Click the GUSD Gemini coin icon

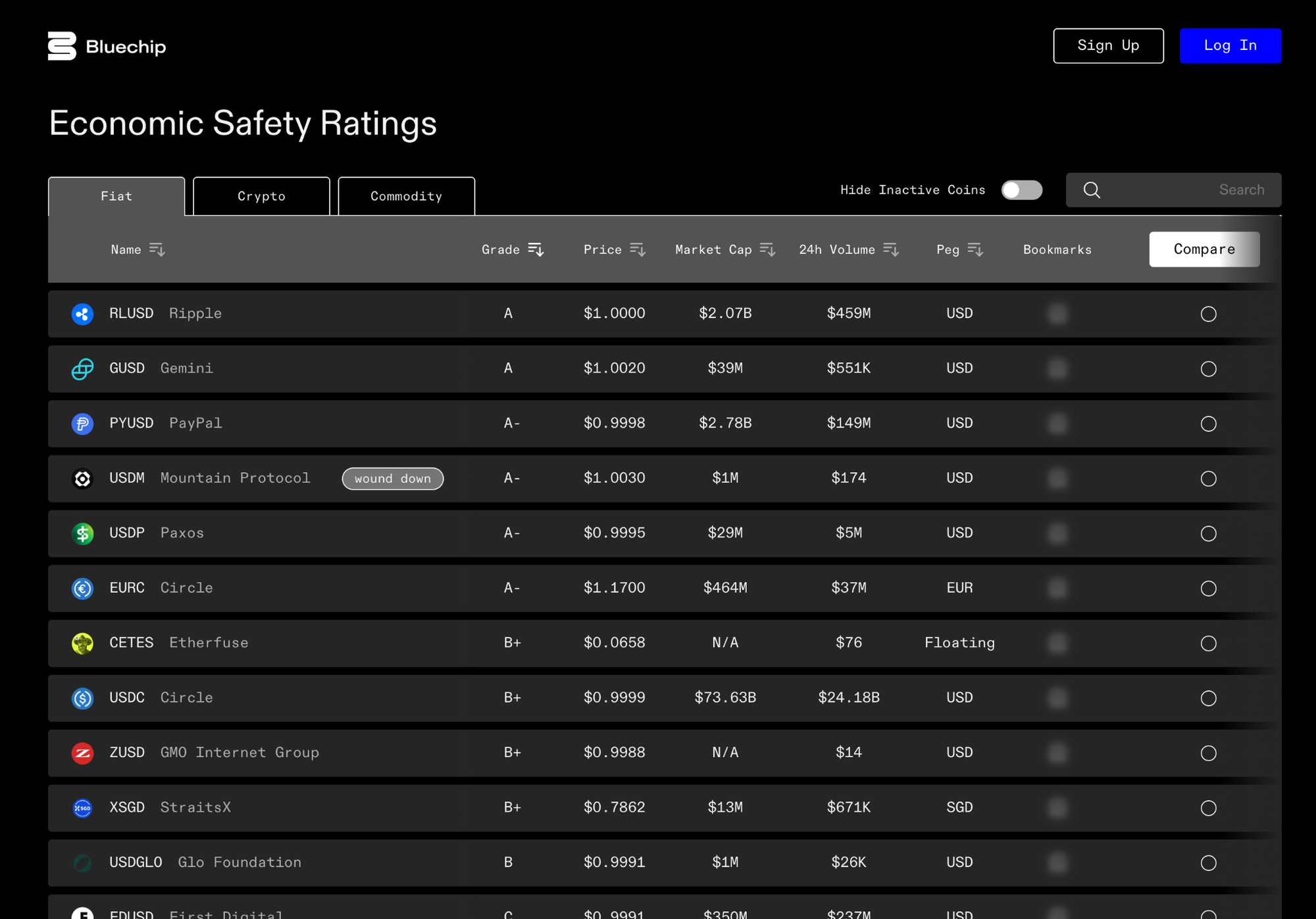tap(82, 369)
